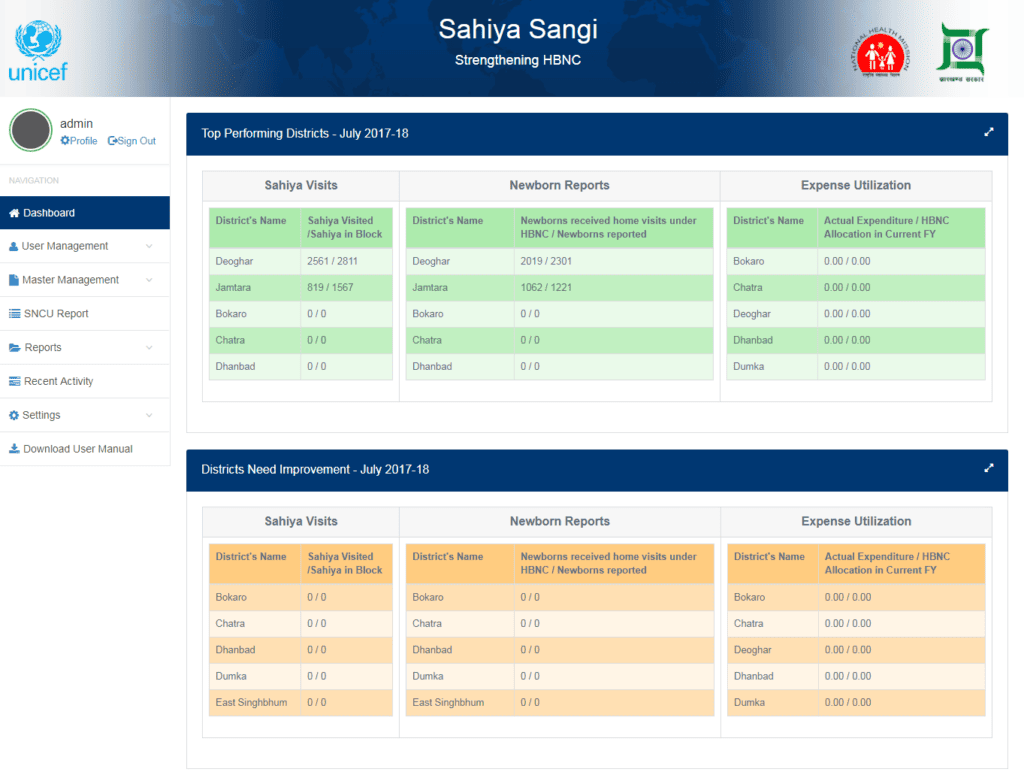Click the activity icon beside Recent Activity
The width and height of the screenshot is (1024, 775).
tap(16, 381)
